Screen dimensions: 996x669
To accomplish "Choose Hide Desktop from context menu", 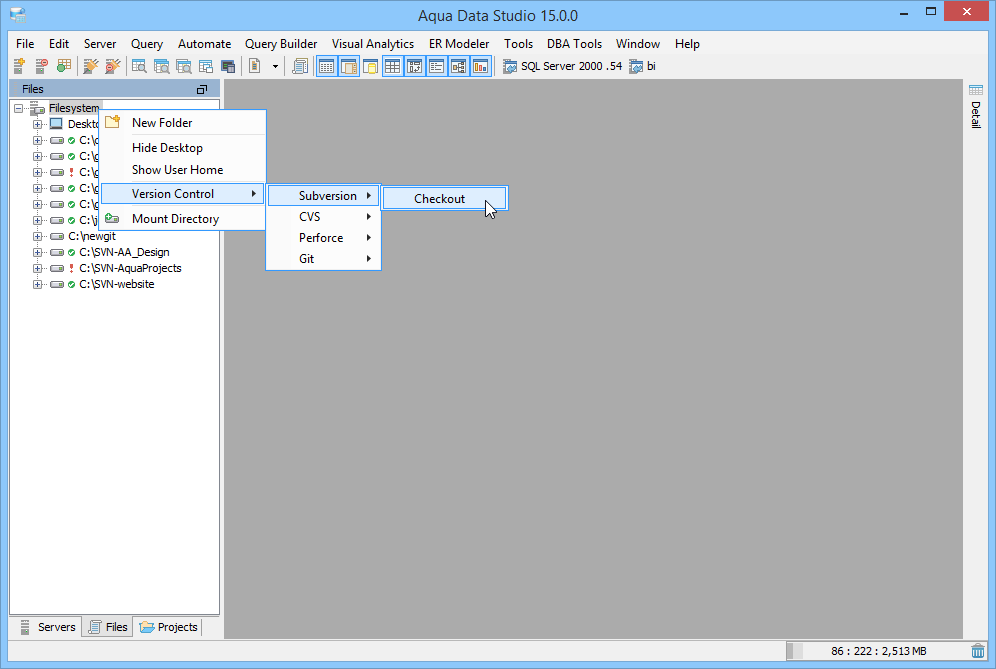I will point(183,147).
